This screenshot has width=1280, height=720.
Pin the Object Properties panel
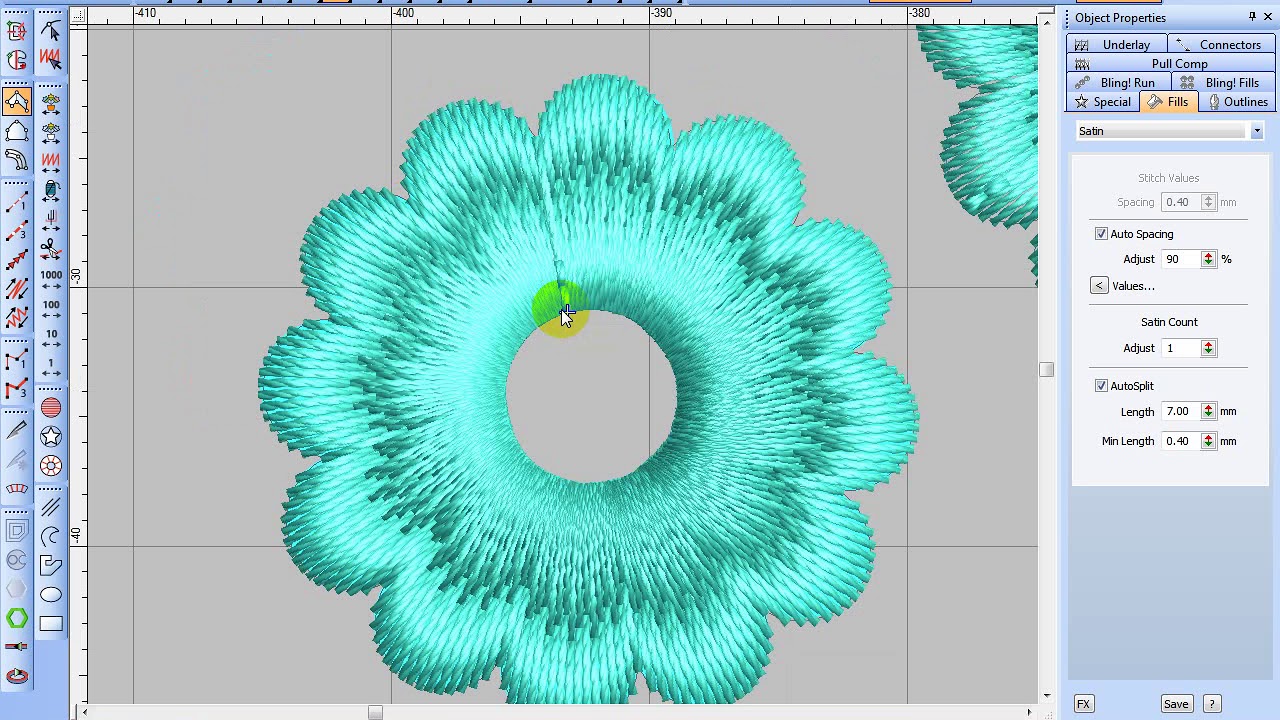(x=1252, y=17)
